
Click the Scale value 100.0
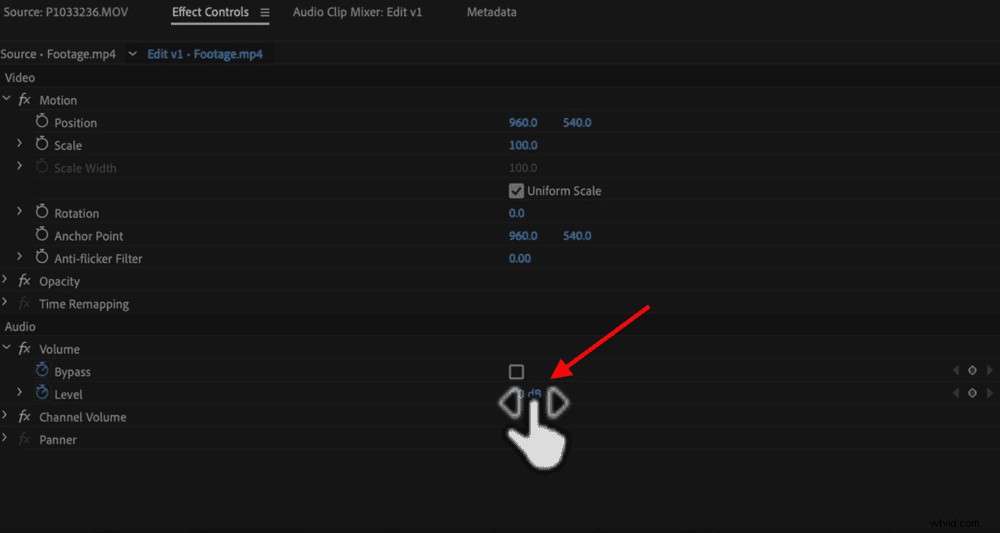(523, 145)
